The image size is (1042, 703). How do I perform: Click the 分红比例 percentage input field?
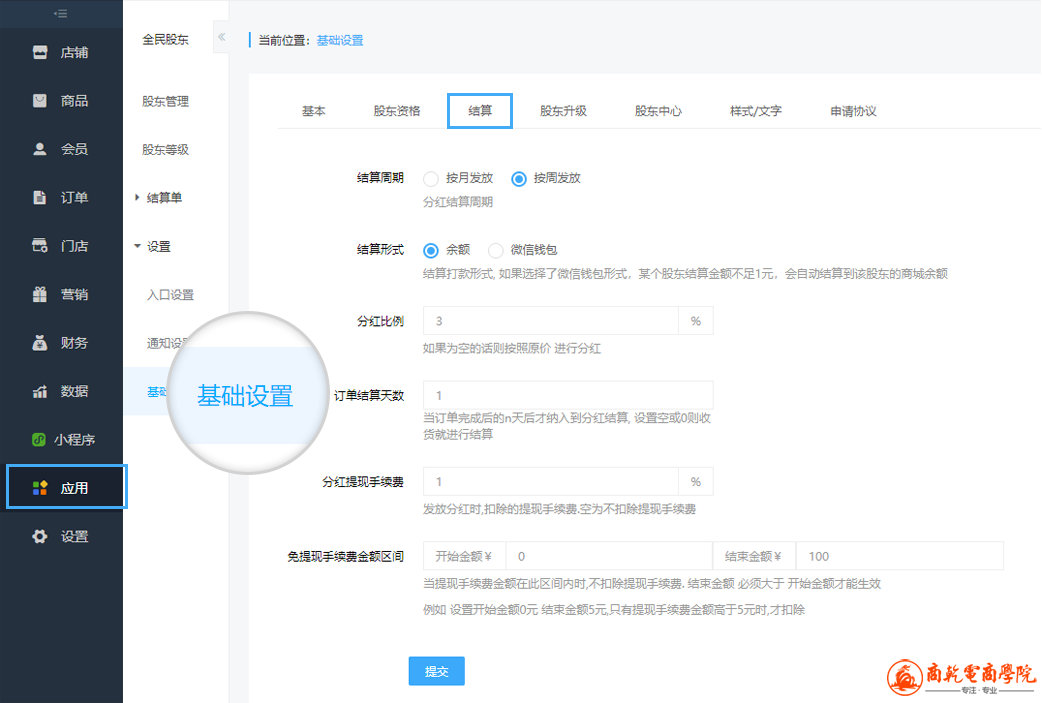(551, 321)
